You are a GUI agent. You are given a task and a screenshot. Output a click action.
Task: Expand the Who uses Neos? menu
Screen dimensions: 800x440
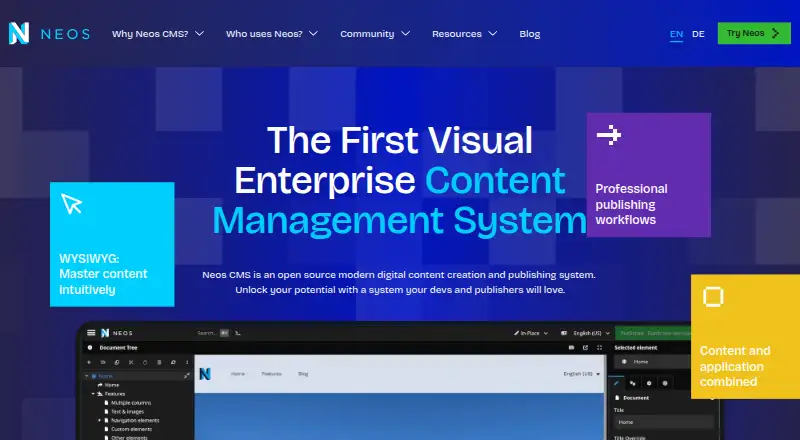tap(272, 34)
